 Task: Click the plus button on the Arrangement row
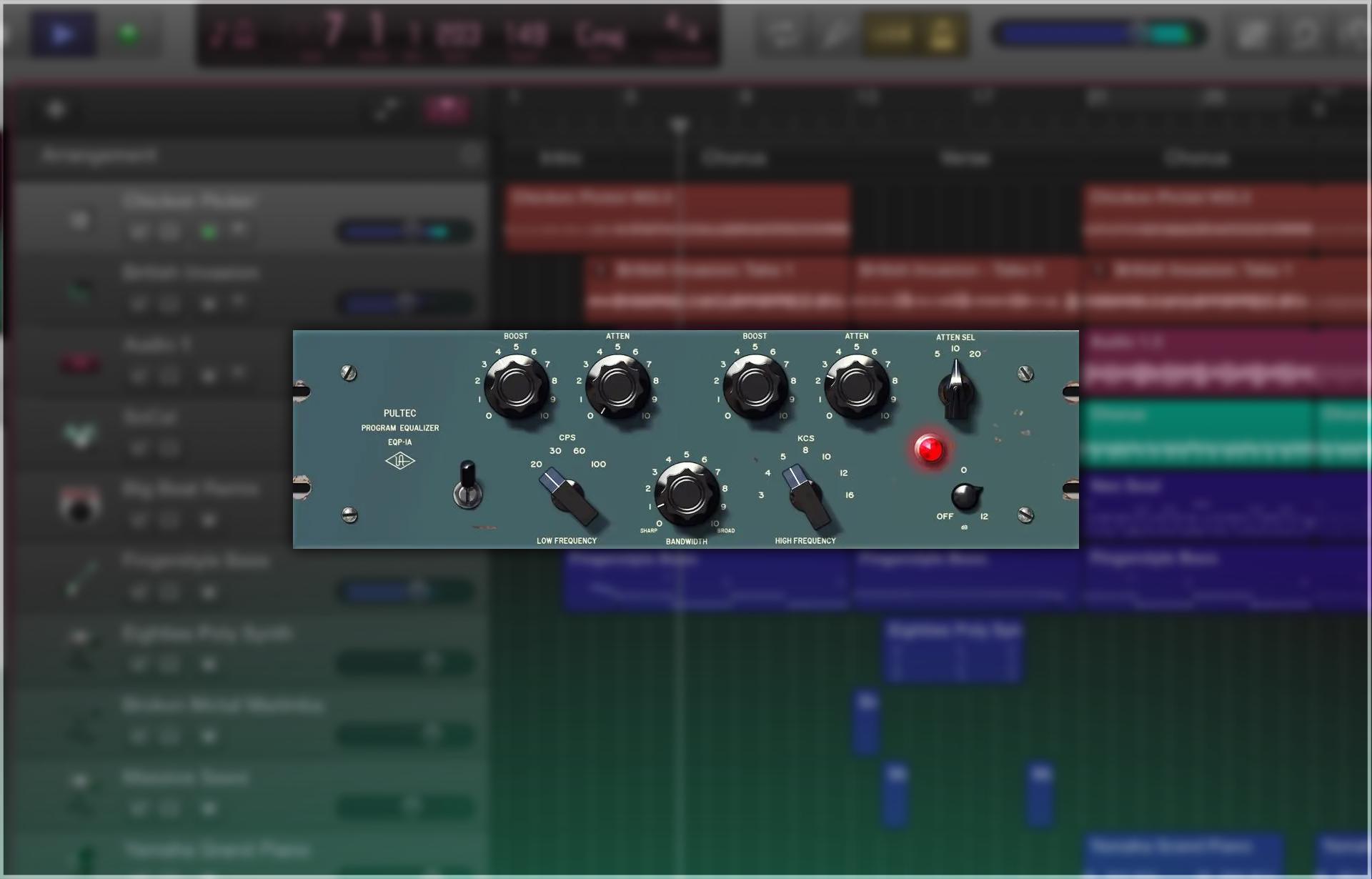pyautogui.click(x=470, y=155)
